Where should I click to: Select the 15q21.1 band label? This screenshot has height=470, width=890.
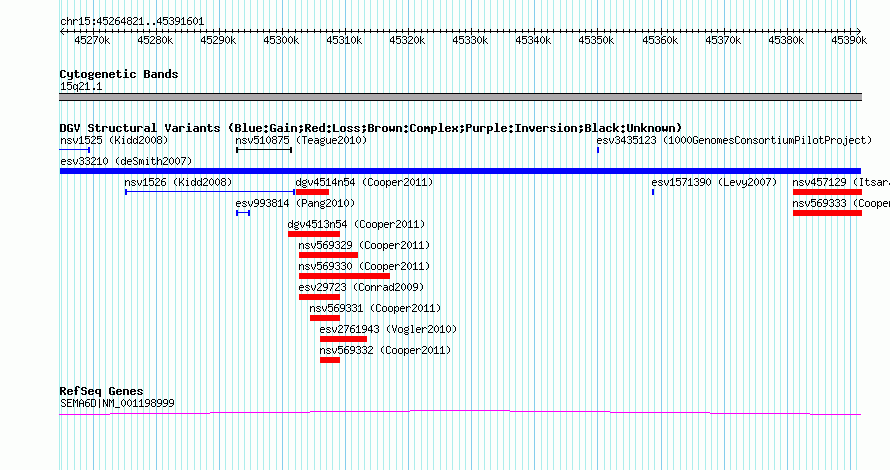click(x=81, y=86)
